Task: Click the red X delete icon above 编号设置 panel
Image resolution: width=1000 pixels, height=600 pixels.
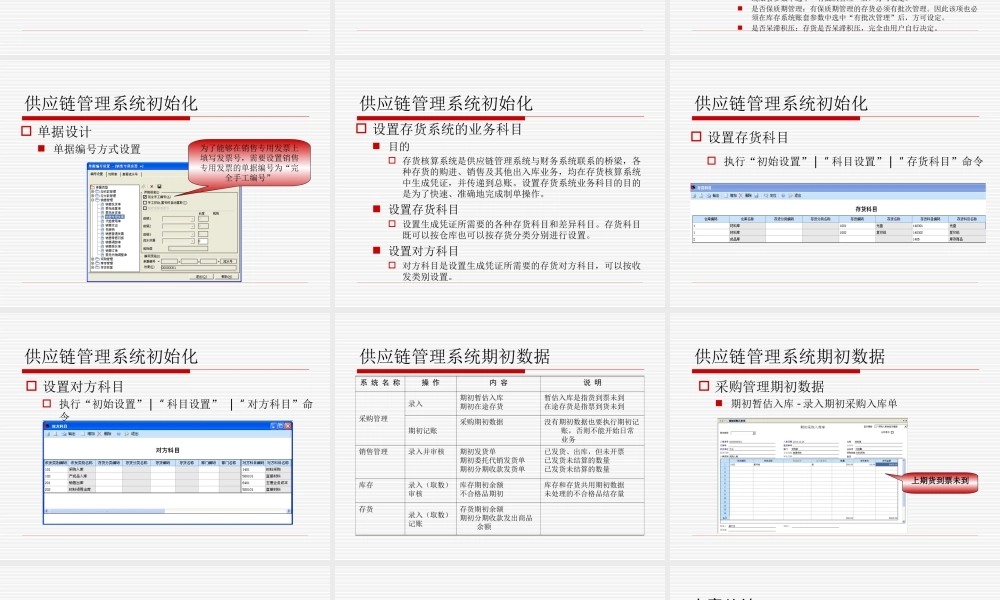Action: click(x=152, y=185)
